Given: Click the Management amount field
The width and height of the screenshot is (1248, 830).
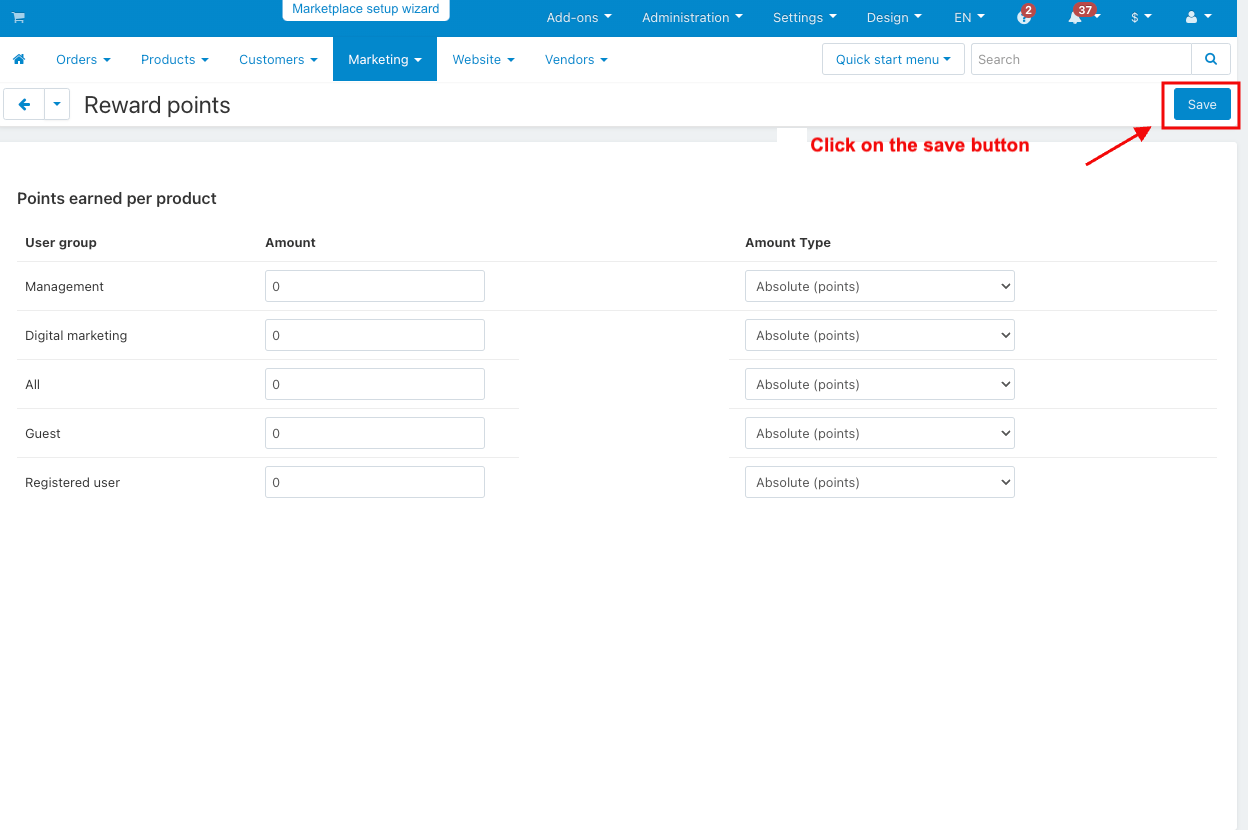Looking at the screenshot, I should point(375,286).
